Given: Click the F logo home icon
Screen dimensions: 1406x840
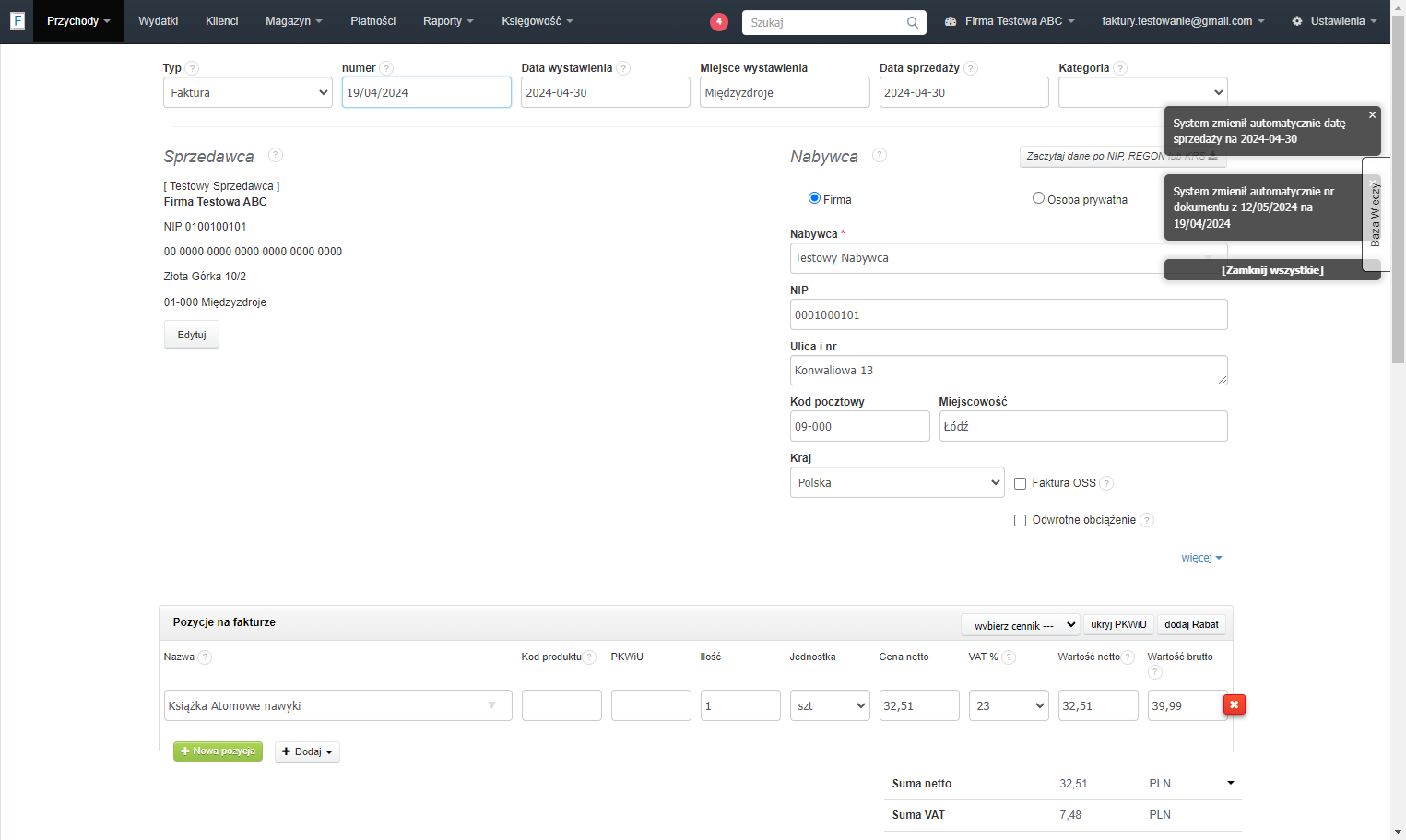Looking at the screenshot, I should [x=18, y=20].
